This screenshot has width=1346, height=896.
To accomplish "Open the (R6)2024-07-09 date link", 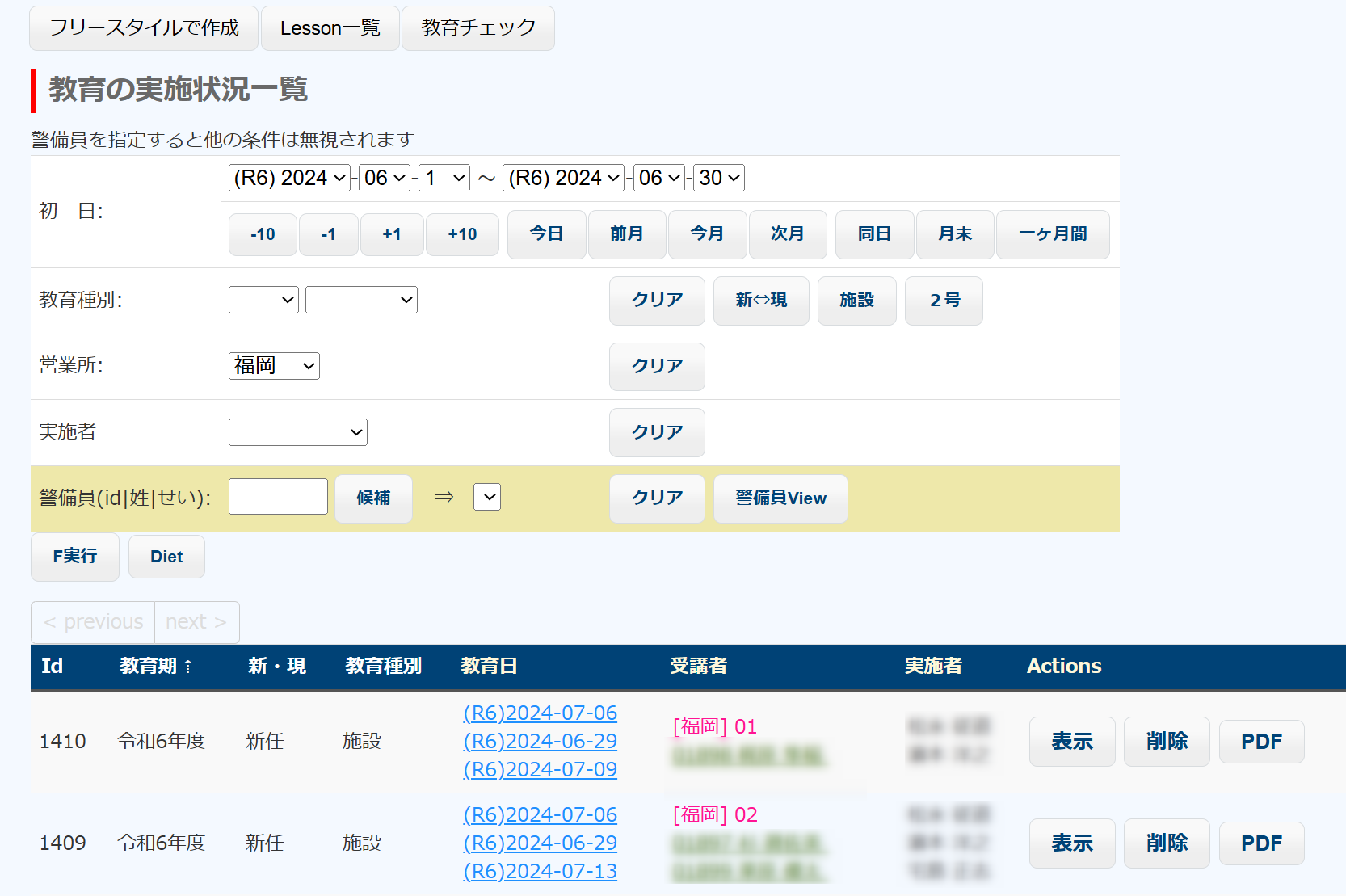I will [x=540, y=770].
